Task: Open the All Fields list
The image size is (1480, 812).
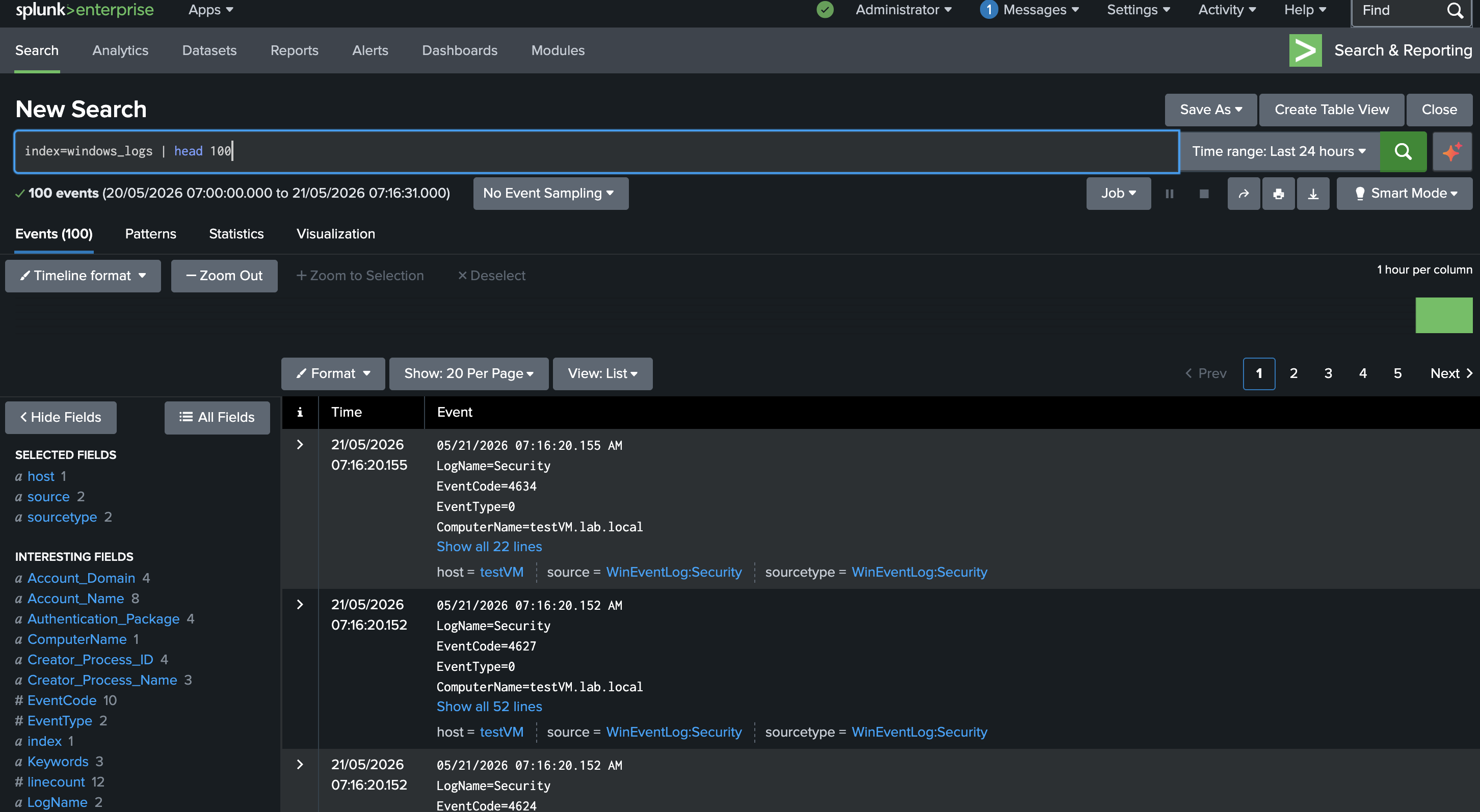Action: coord(217,418)
